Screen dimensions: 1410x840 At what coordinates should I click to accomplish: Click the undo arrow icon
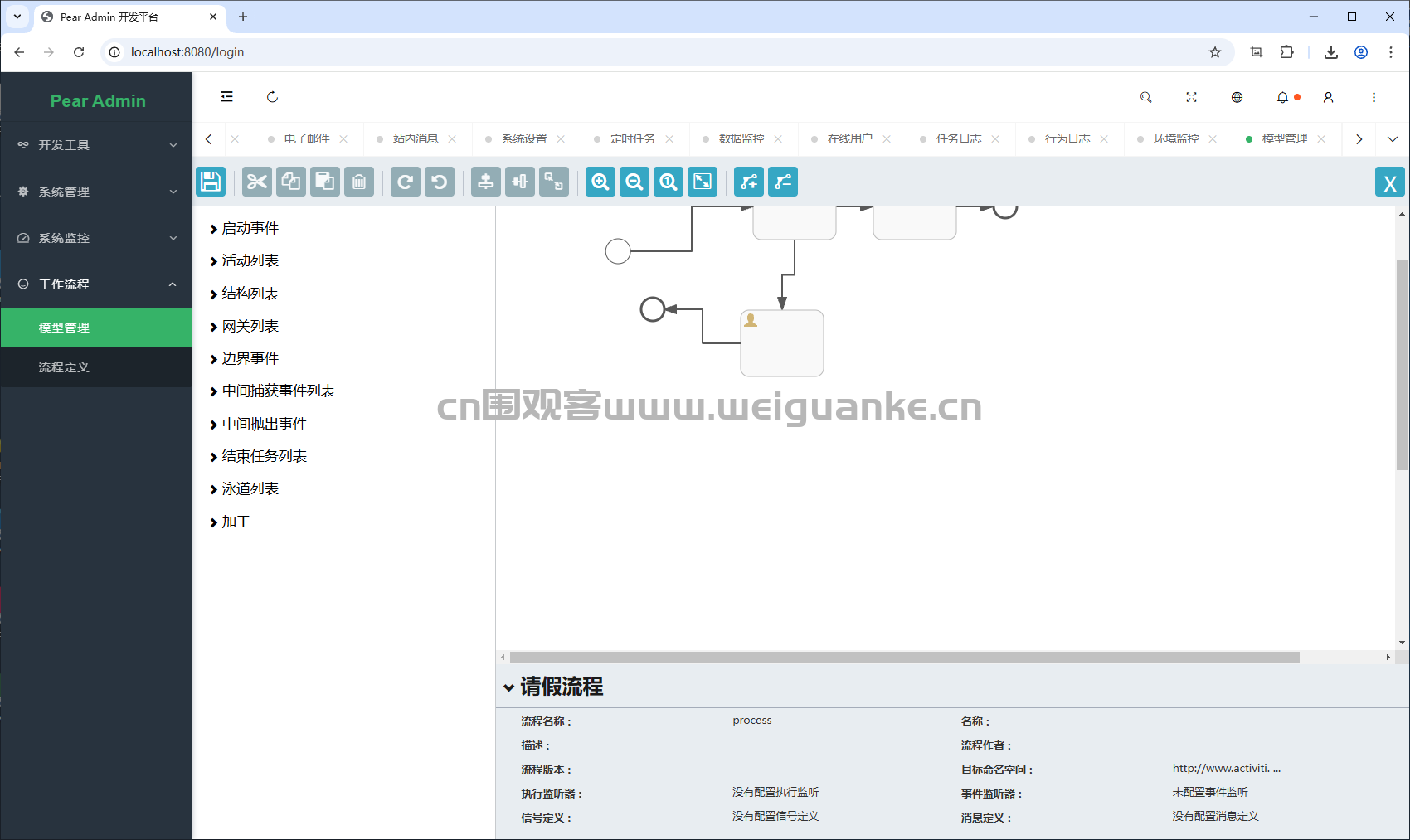(x=440, y=182)
